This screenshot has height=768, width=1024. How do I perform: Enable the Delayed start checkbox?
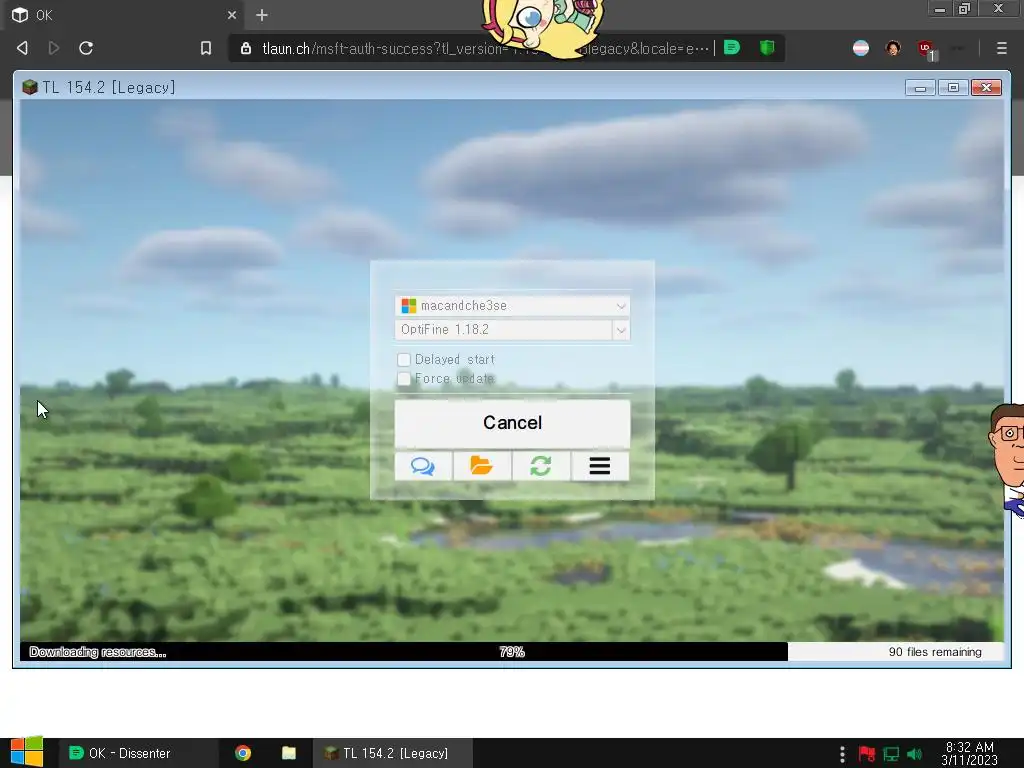click(404, 360)
